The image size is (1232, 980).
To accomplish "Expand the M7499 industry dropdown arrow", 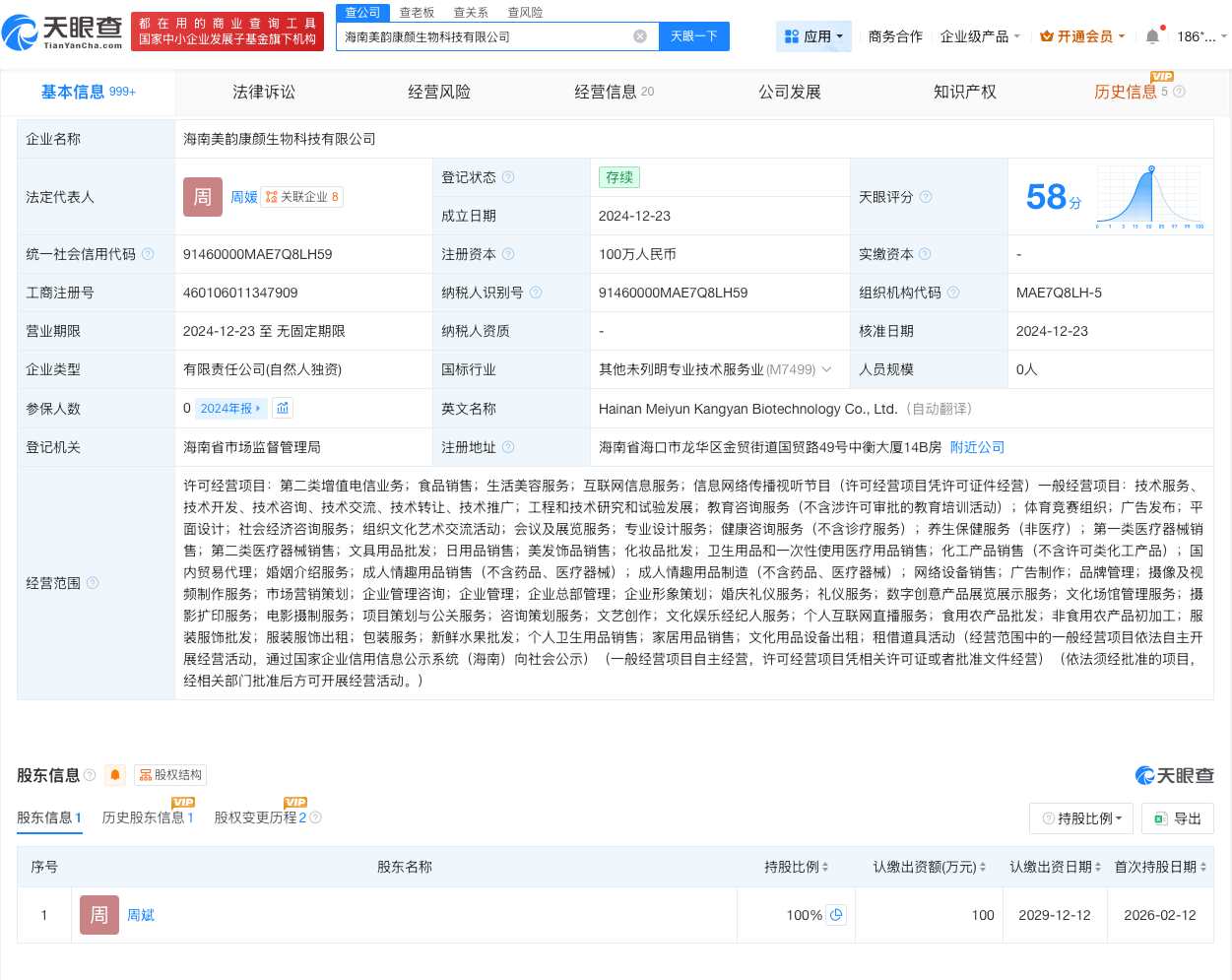I will coord(827,369).
